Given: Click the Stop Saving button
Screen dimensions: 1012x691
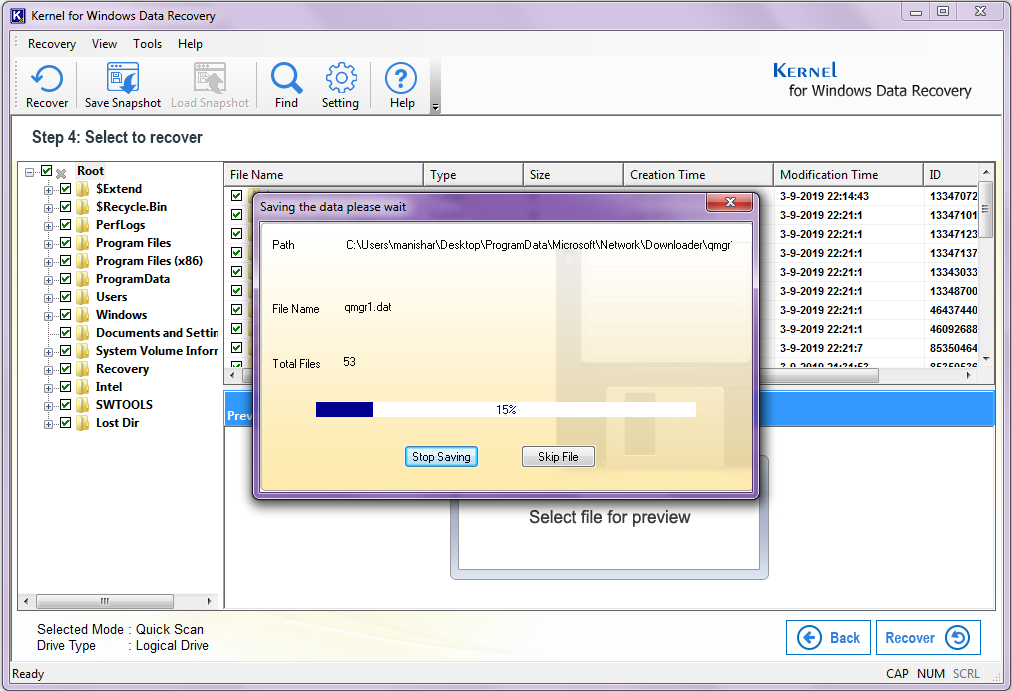Looking at the screenshot, I should pyautogui.click(x=441, y=457).
